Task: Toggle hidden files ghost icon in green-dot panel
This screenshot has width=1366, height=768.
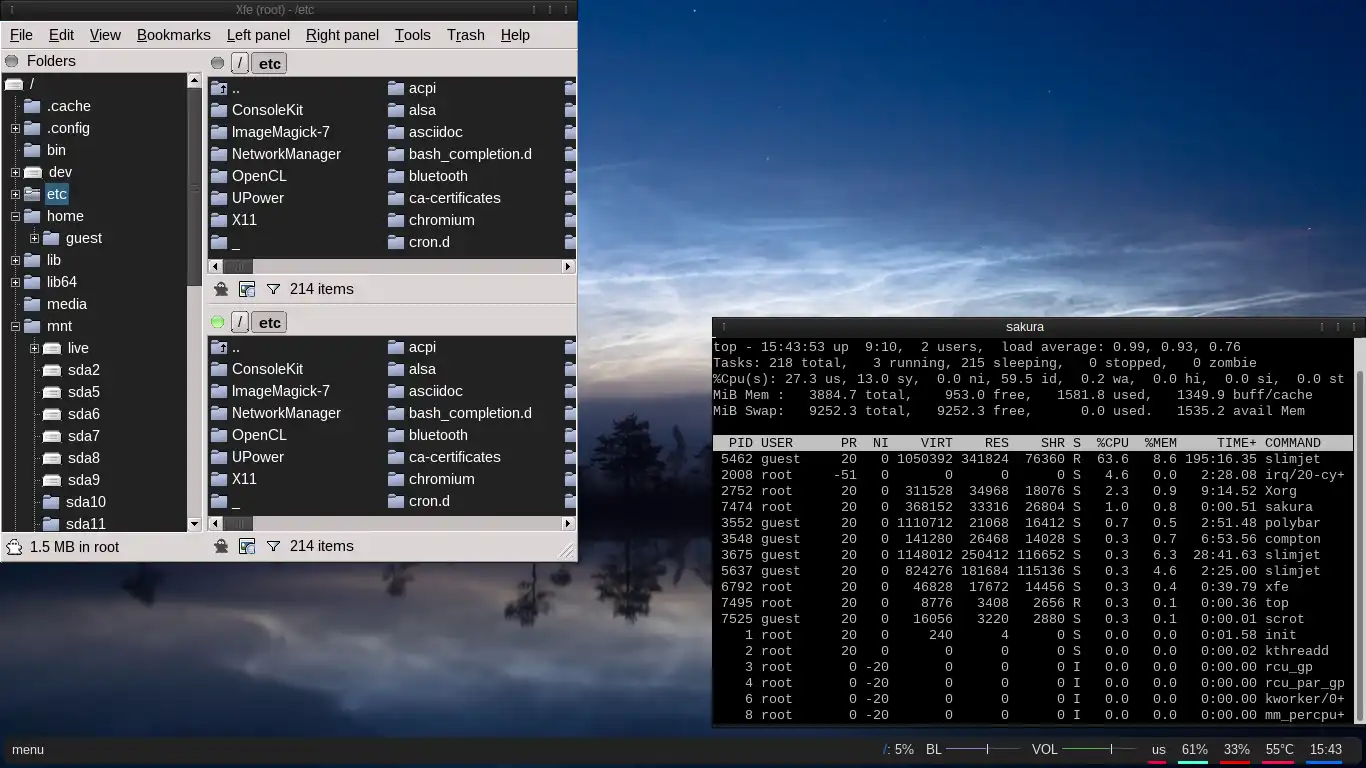Action: point(221,546)
